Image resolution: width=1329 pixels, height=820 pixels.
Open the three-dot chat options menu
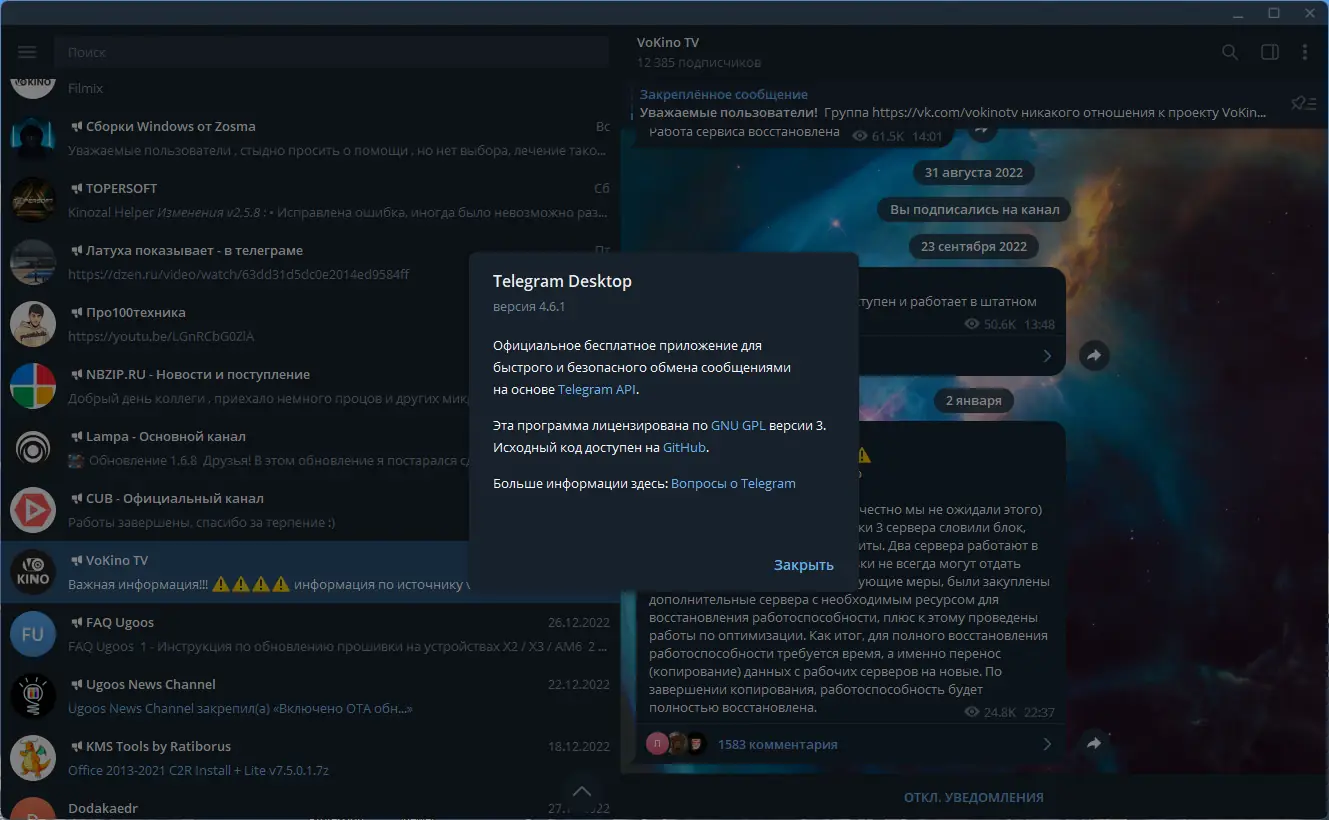tap(1305, 52)
